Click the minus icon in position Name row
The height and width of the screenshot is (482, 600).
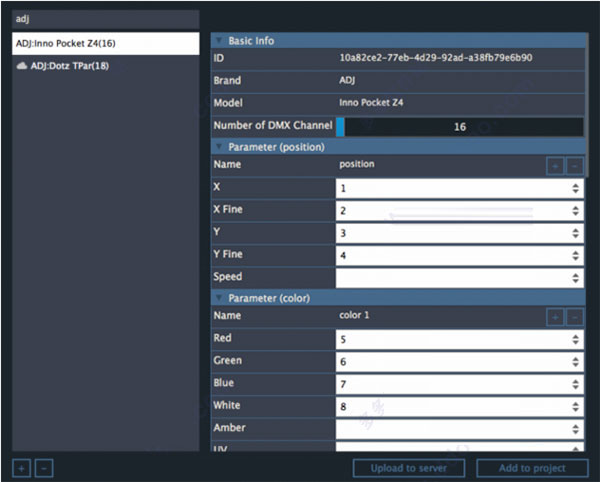point(574,166)
